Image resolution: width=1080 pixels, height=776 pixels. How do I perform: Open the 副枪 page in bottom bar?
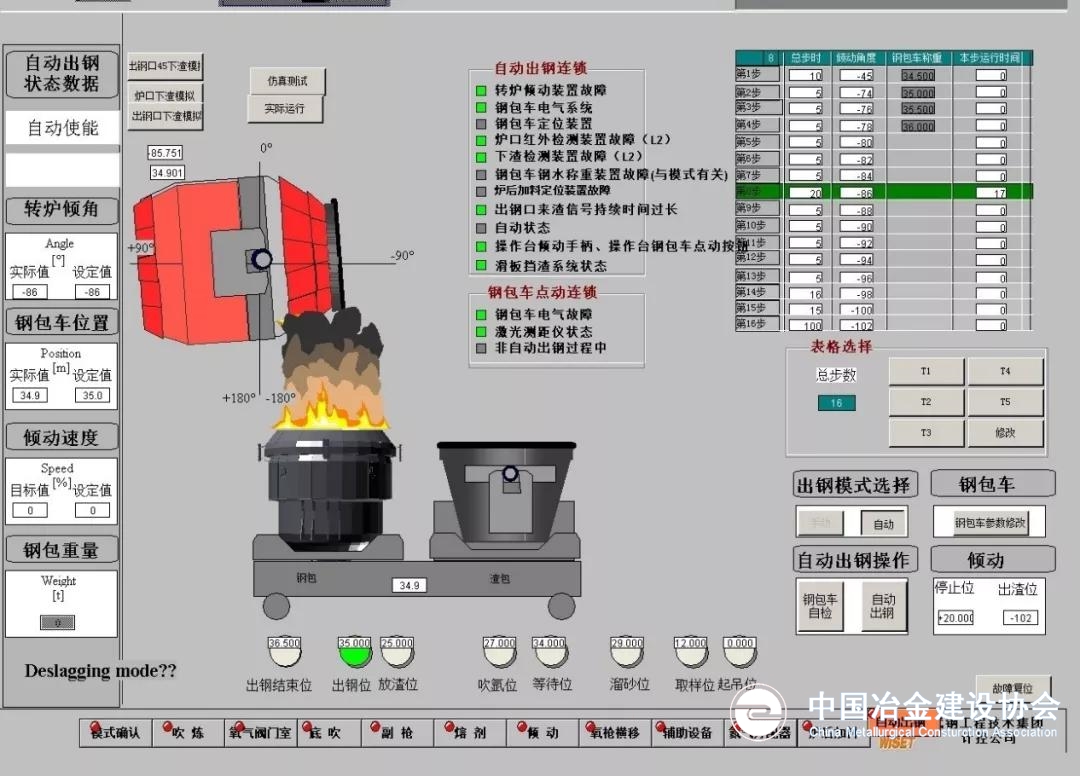pos(397,733)
